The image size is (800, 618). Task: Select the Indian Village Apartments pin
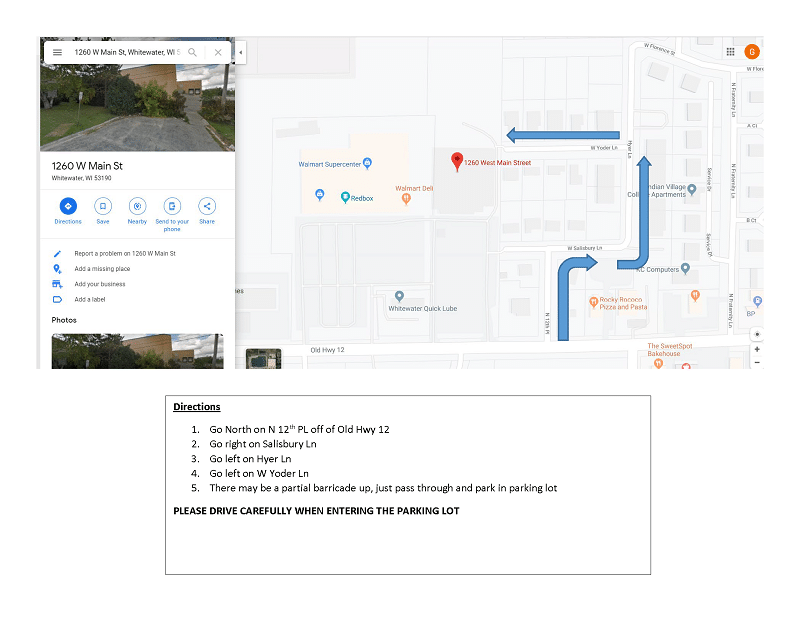692,189
